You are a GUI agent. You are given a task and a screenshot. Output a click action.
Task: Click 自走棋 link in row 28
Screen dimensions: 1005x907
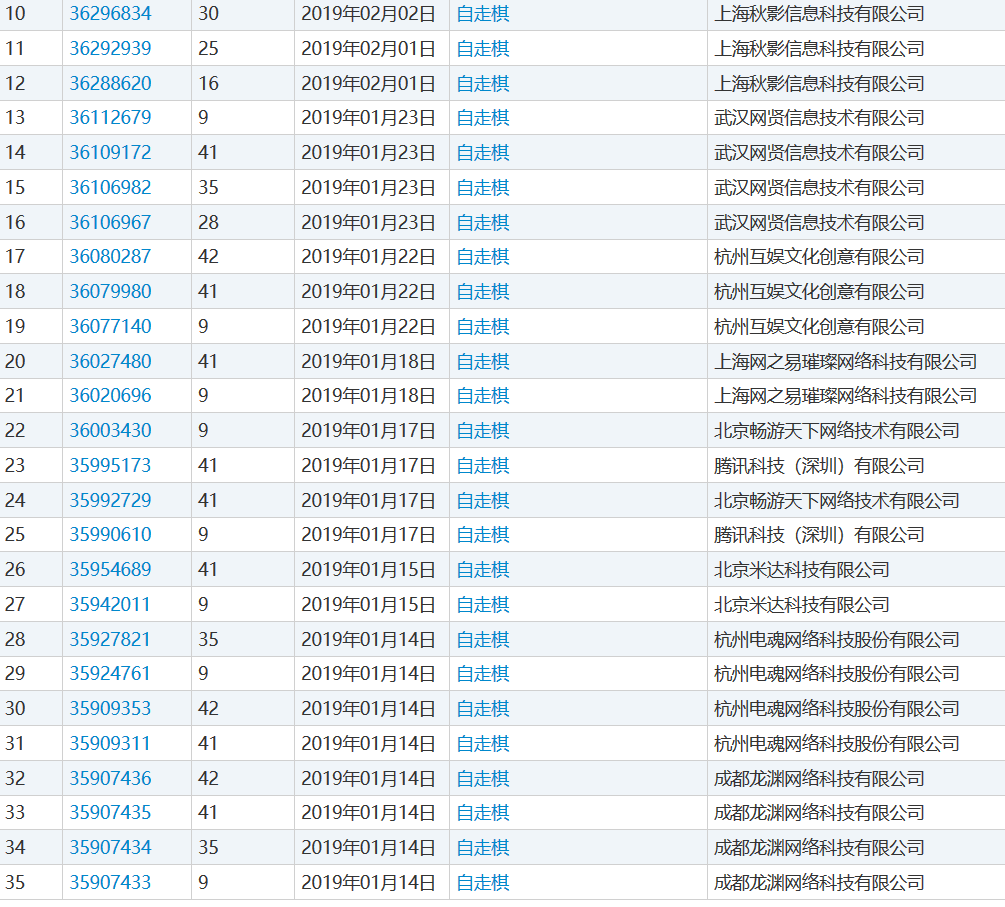[483, 639]
